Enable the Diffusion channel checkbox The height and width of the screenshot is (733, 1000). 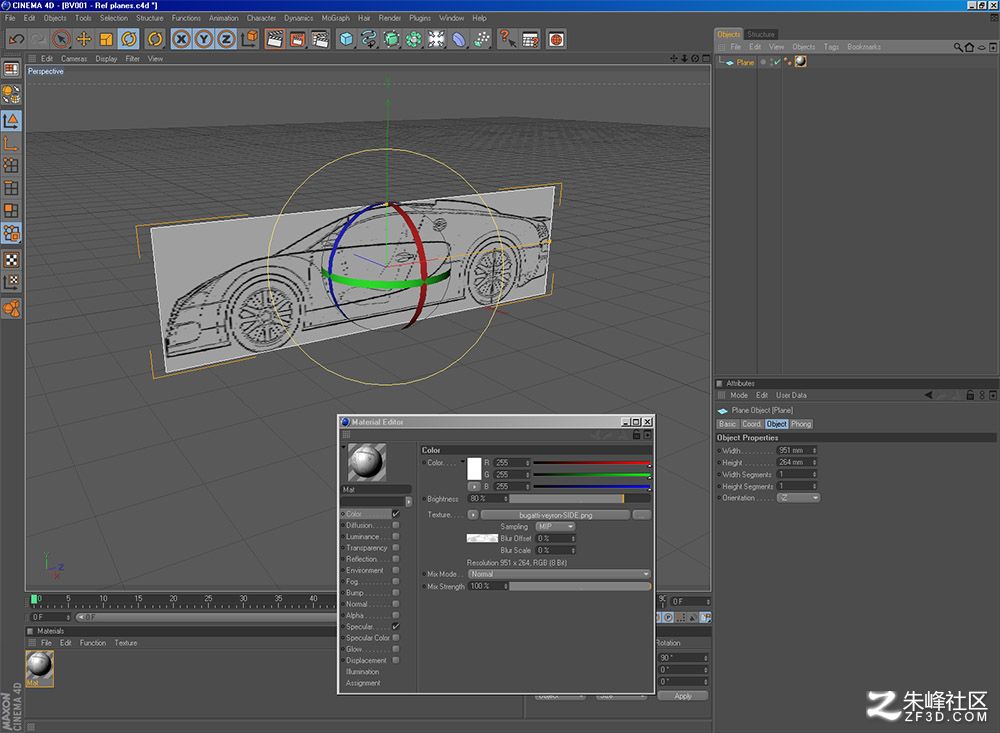point(396,526)
